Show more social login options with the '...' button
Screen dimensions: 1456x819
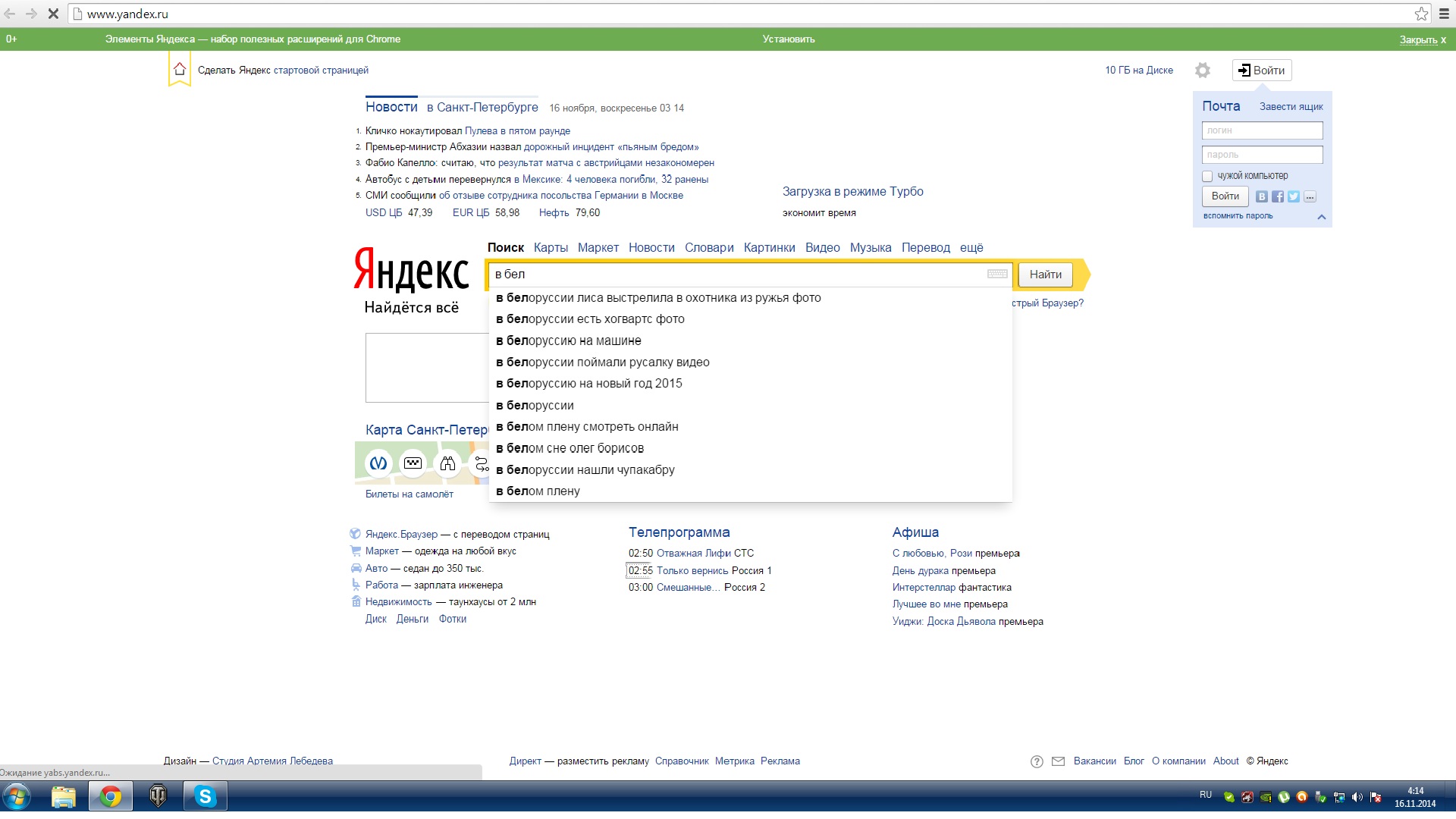coord(1310,196)
